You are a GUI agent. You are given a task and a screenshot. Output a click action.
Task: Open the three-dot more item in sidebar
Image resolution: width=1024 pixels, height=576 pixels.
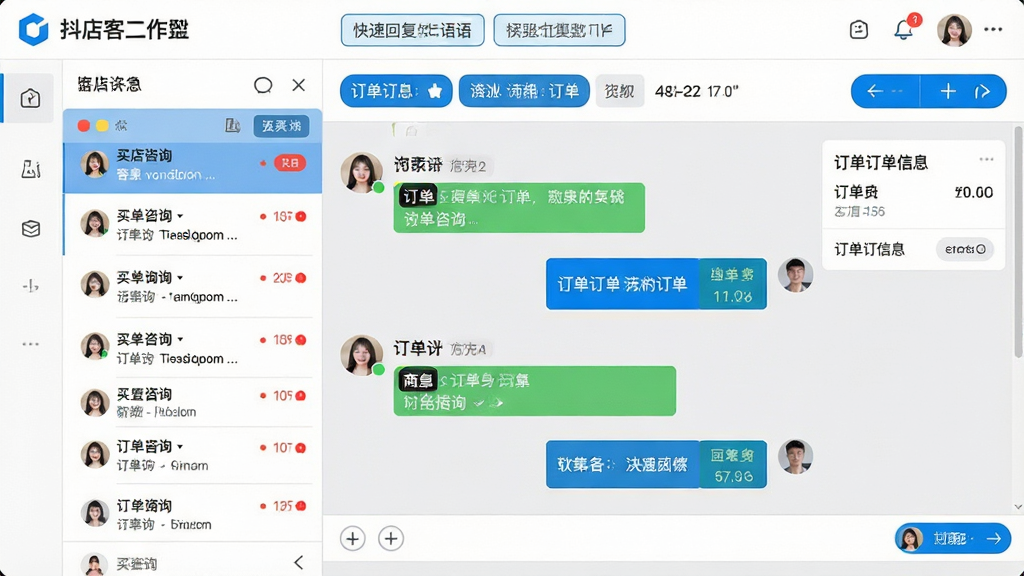[x=31, y=344]
